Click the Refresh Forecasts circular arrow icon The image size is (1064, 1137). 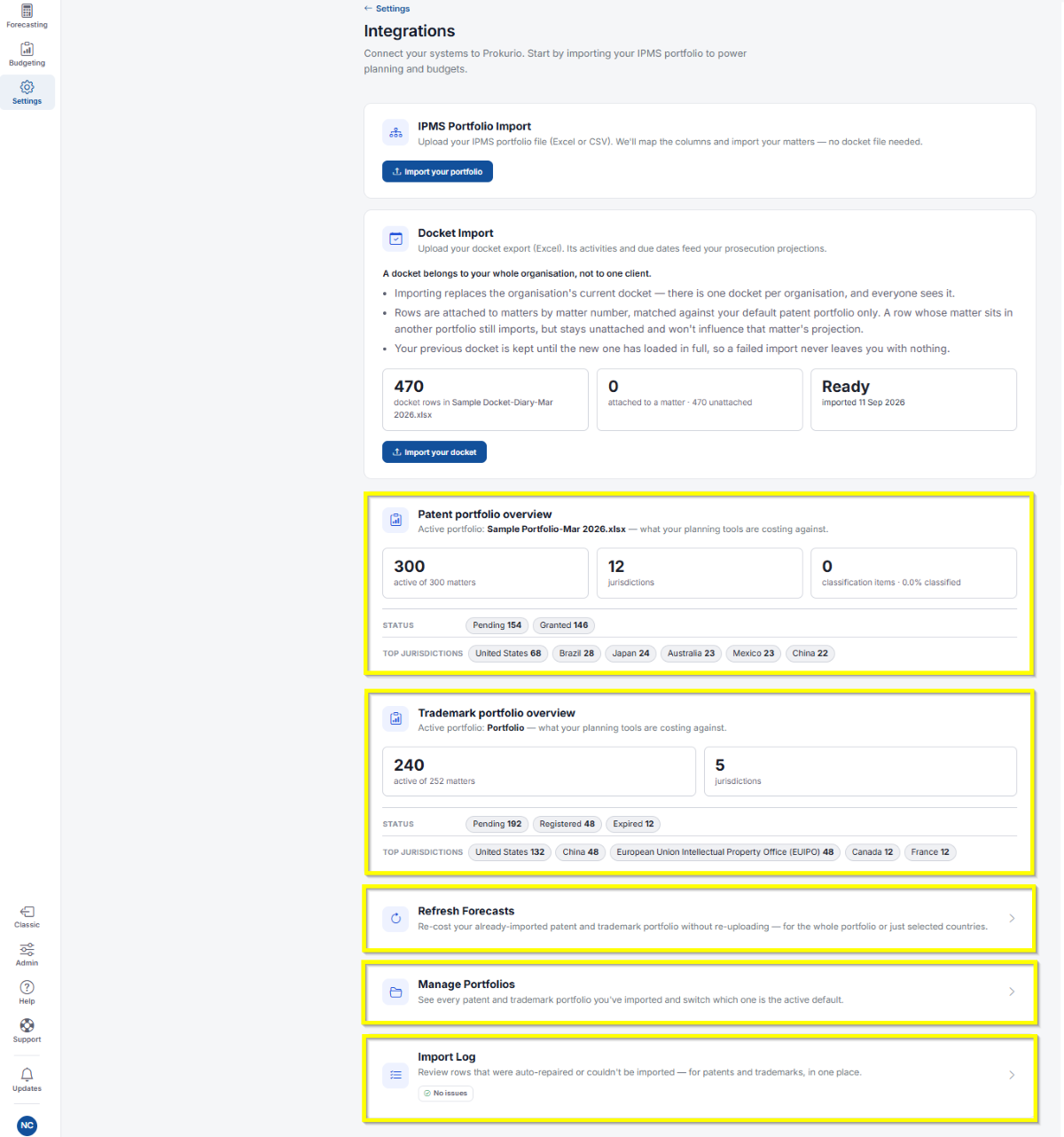[395, 918]
